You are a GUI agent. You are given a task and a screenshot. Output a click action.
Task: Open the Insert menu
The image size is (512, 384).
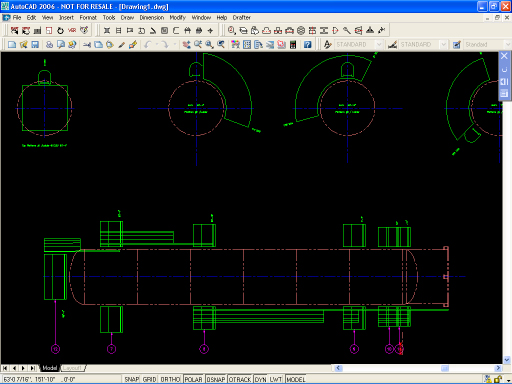[66, 17]
